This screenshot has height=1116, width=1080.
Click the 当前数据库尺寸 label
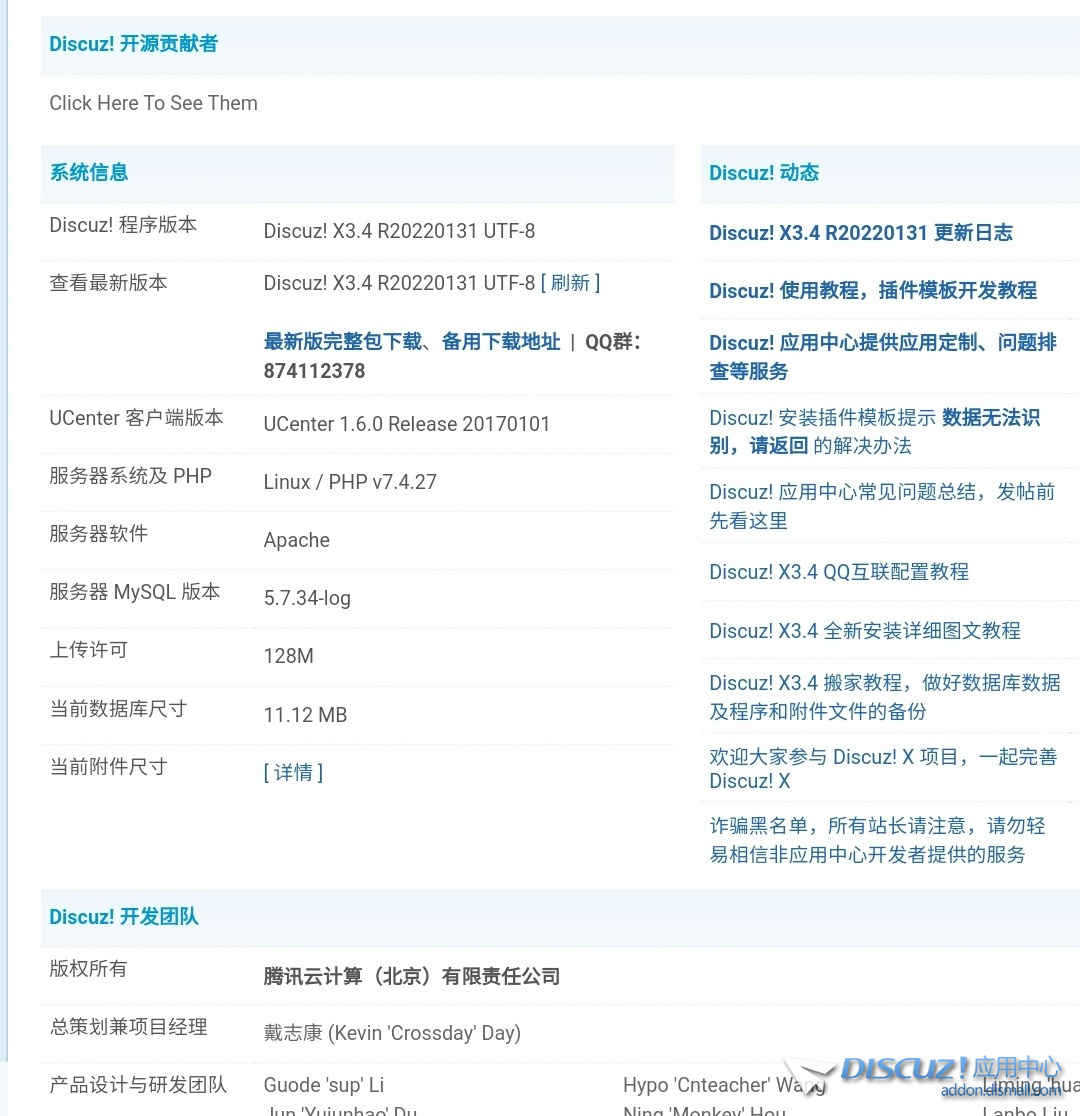pos(118,708)
